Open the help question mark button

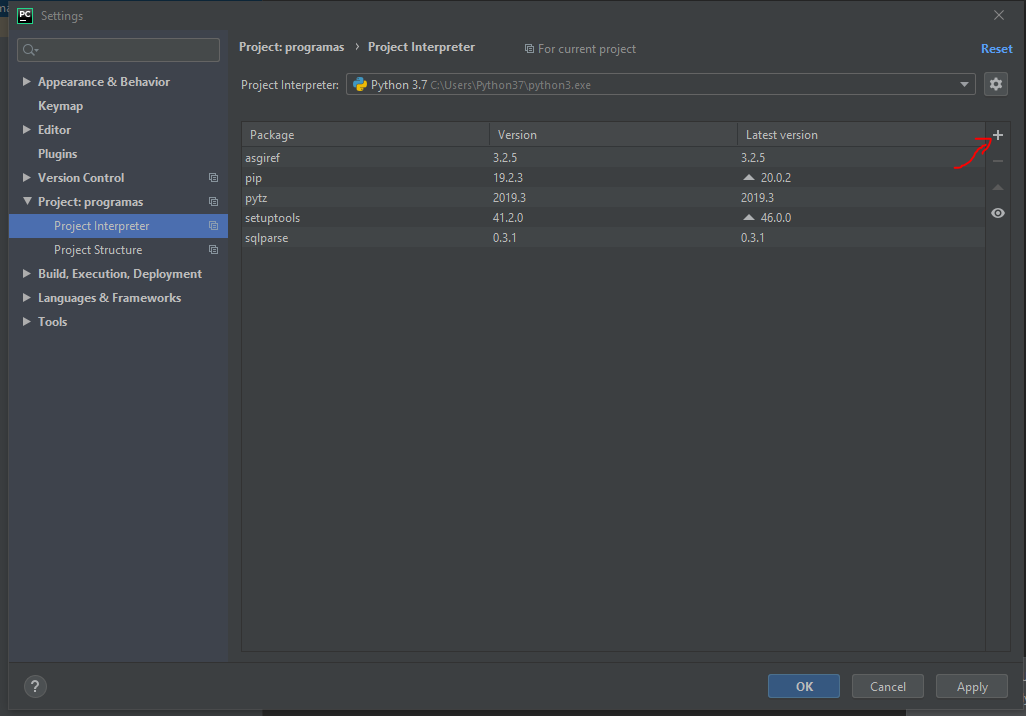35,687
